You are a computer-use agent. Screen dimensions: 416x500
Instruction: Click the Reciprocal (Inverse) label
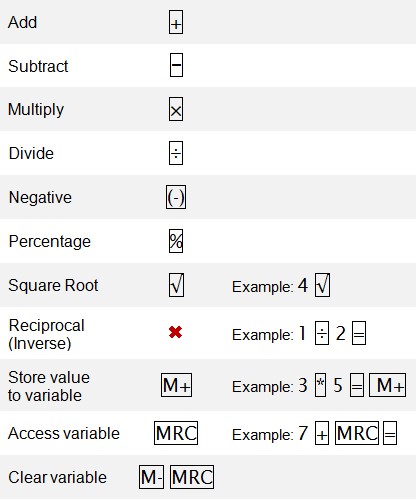coord(46,334)
